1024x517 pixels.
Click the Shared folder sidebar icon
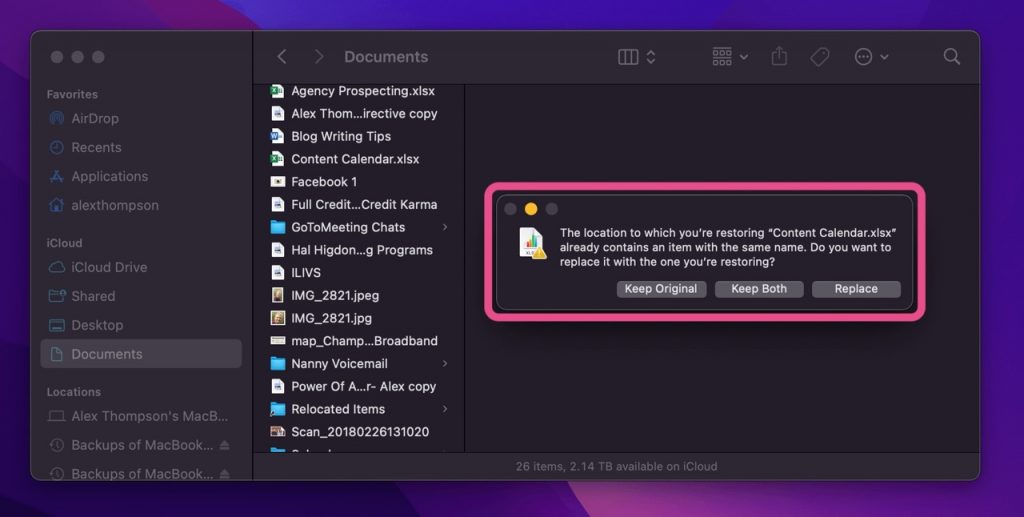57,296
